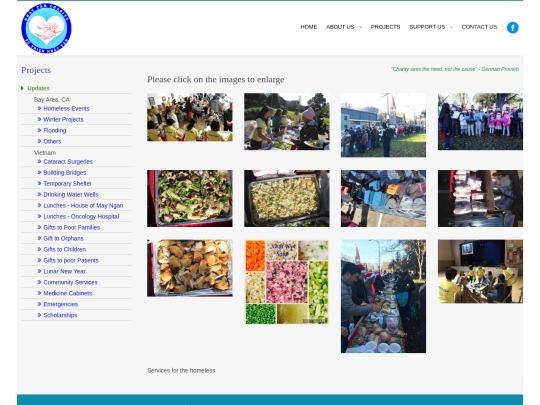Open the Support Us menu item
540x405 pixels.
[427, 27]
